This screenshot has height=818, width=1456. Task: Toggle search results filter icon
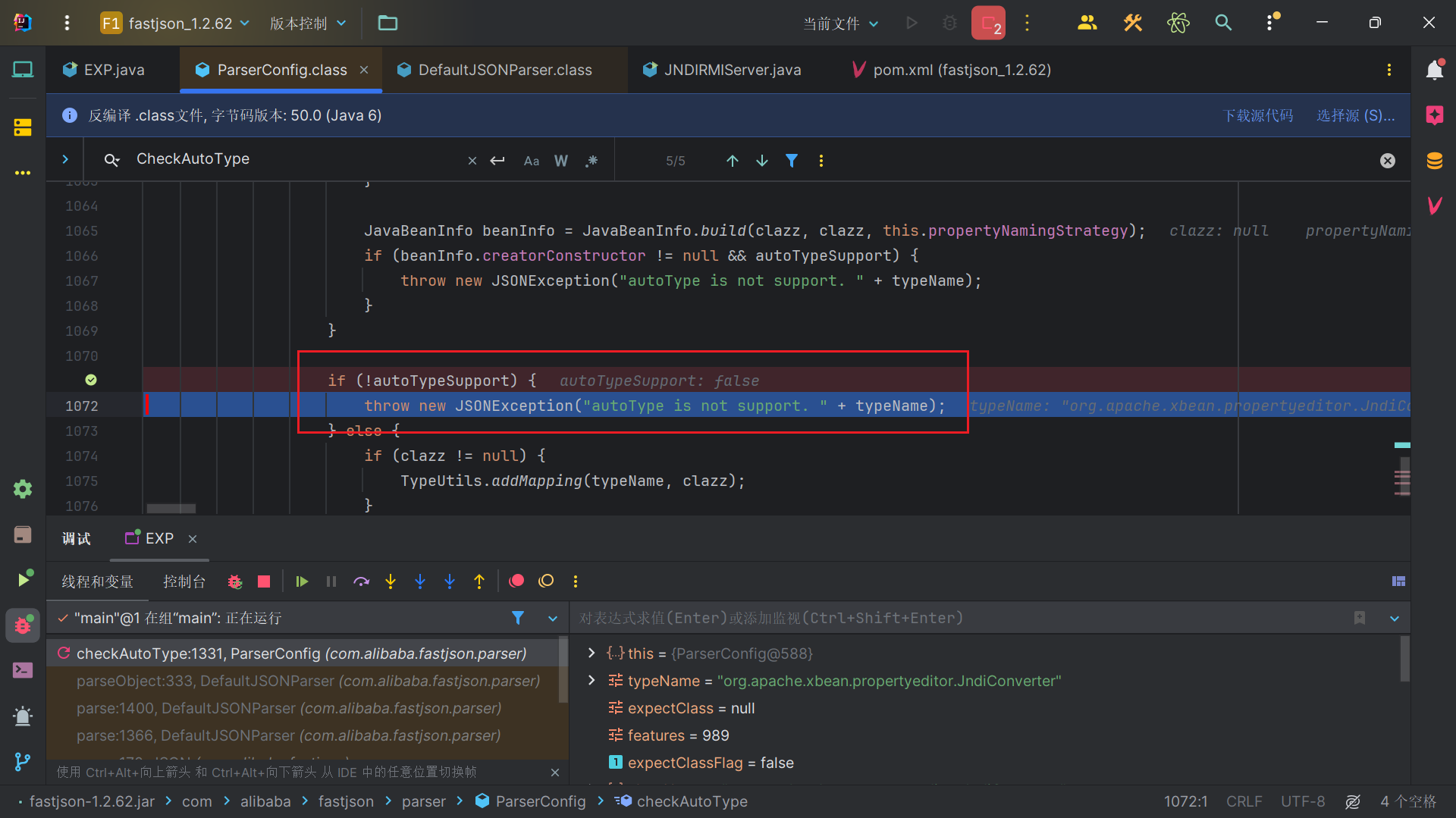point(791,161)
